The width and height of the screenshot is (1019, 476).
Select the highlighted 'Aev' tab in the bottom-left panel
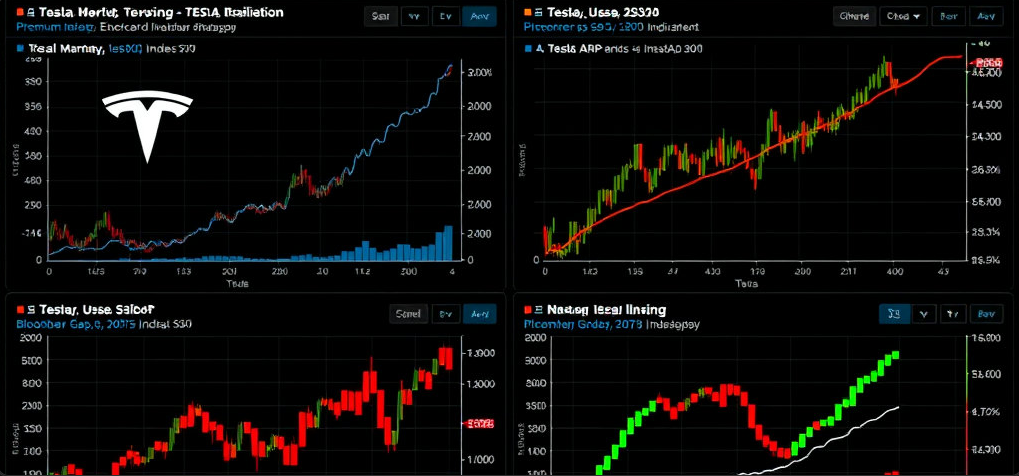click(480, 314)
